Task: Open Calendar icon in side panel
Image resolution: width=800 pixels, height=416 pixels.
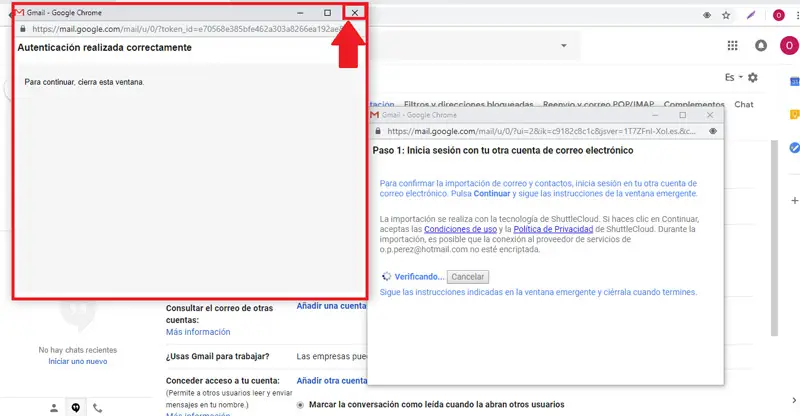Action: click(x=794, y=82)
